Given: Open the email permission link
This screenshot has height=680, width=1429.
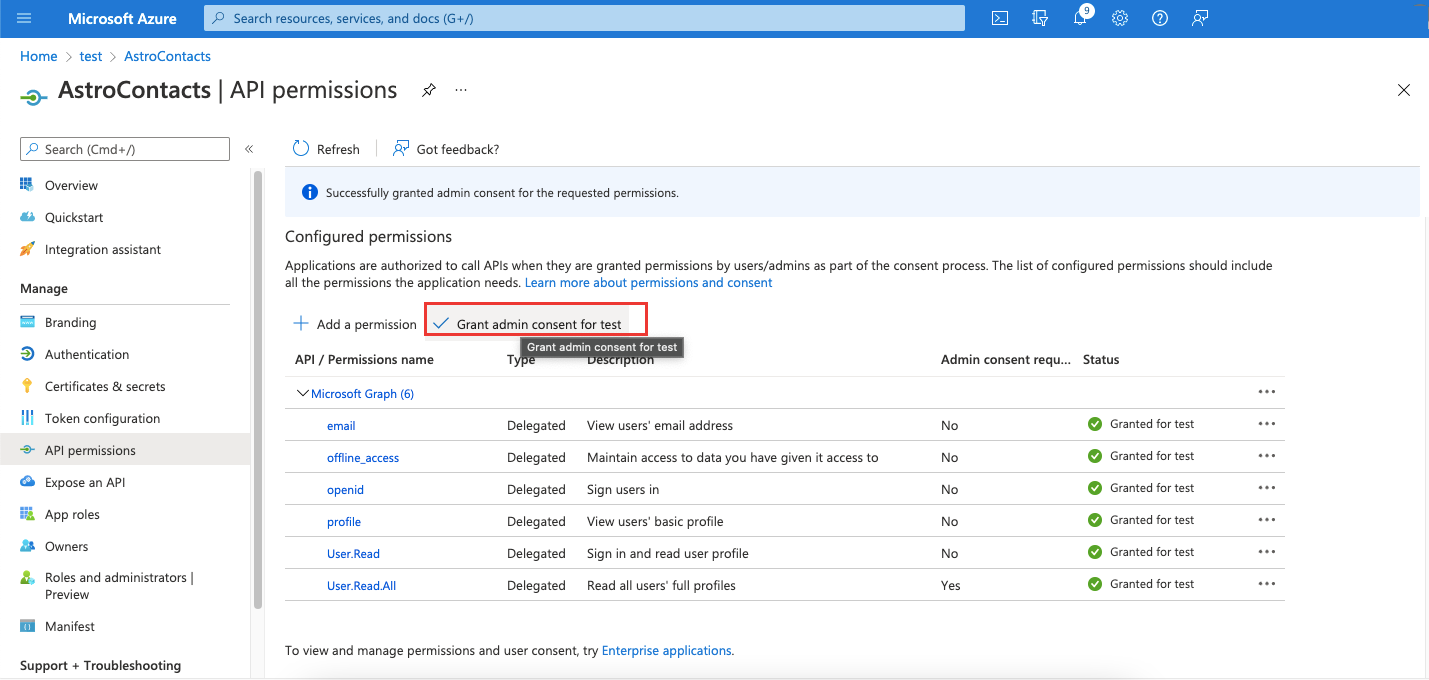Looking at the screenshot, I should [x=341, y=426].
